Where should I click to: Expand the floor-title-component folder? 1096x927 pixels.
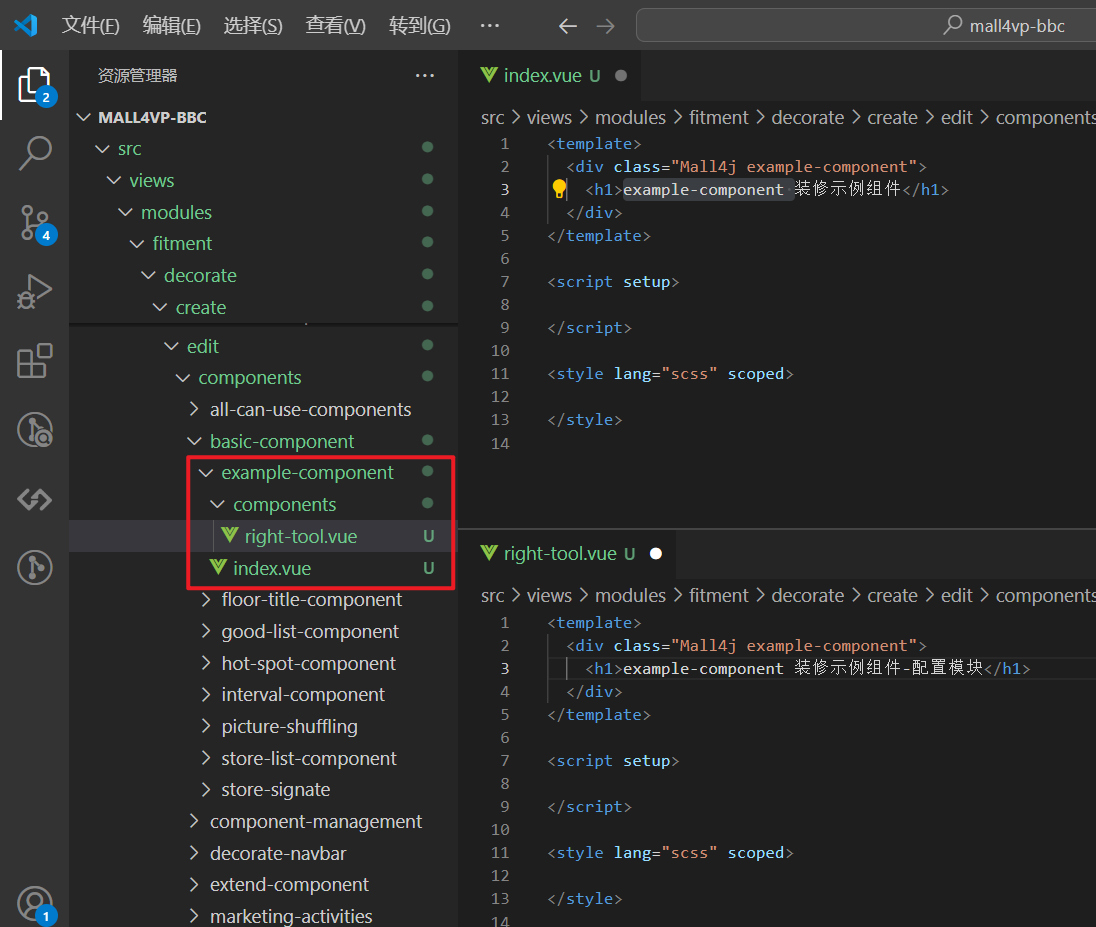311,600
